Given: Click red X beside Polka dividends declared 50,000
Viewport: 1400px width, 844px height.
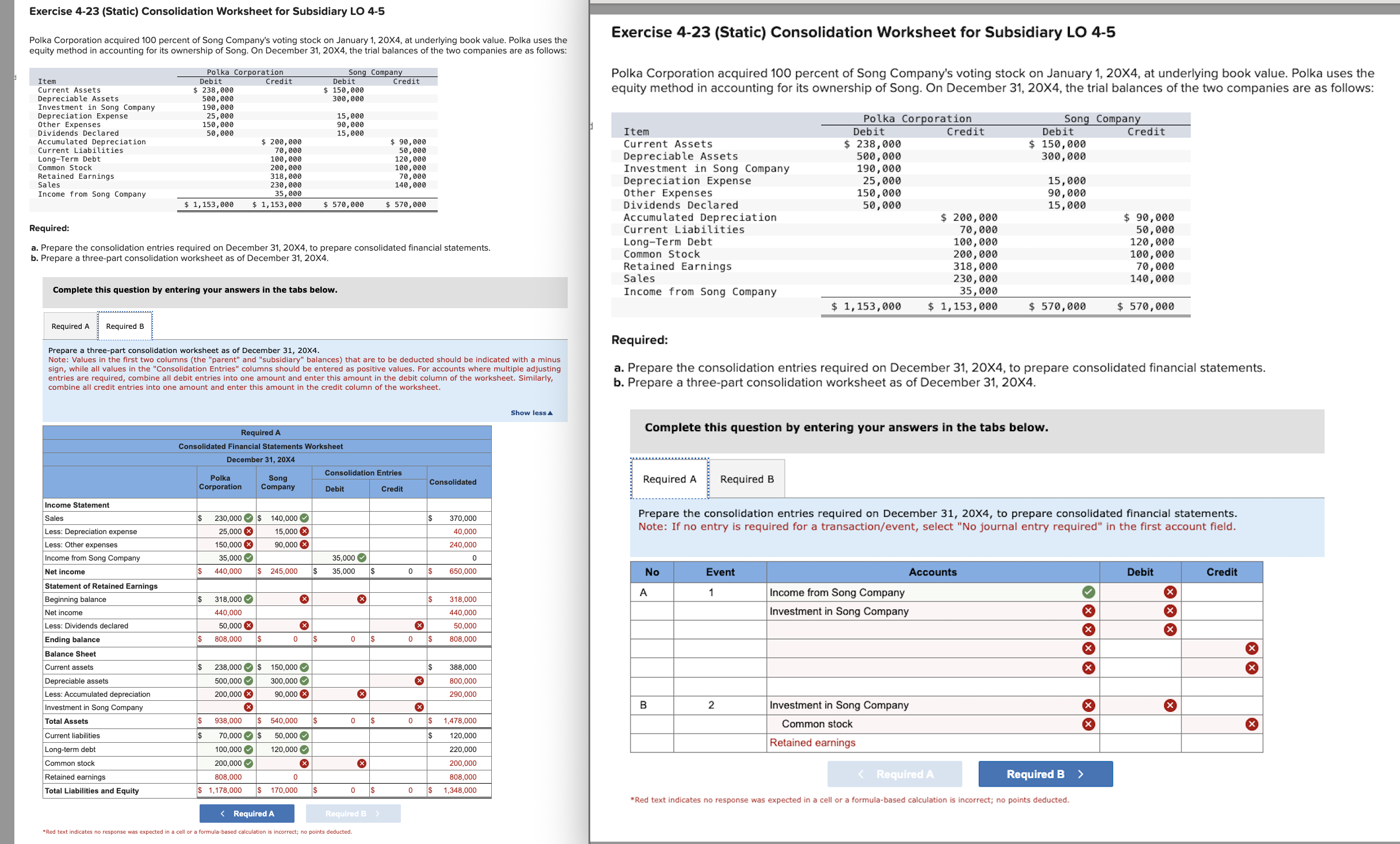Looking at the screenshot, I should (x=248, y=626).
